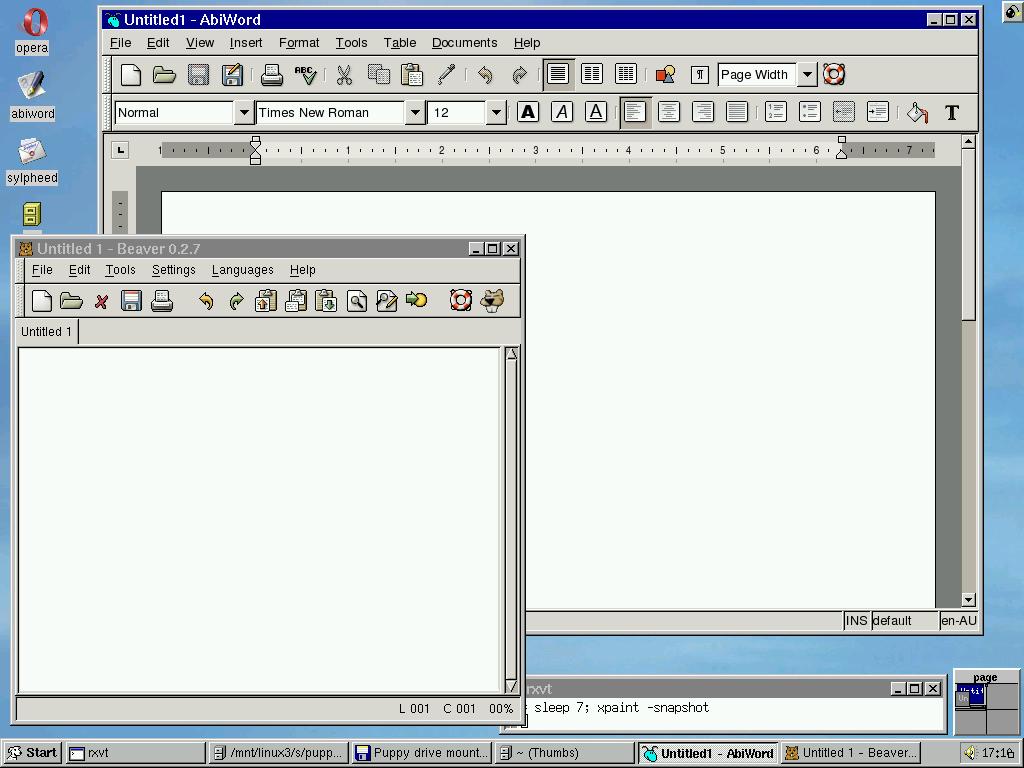The height and width of the screenshot is (768, 1024).
Task: Click the bullet list icon in AbiWord
Action: coord(810,112)
